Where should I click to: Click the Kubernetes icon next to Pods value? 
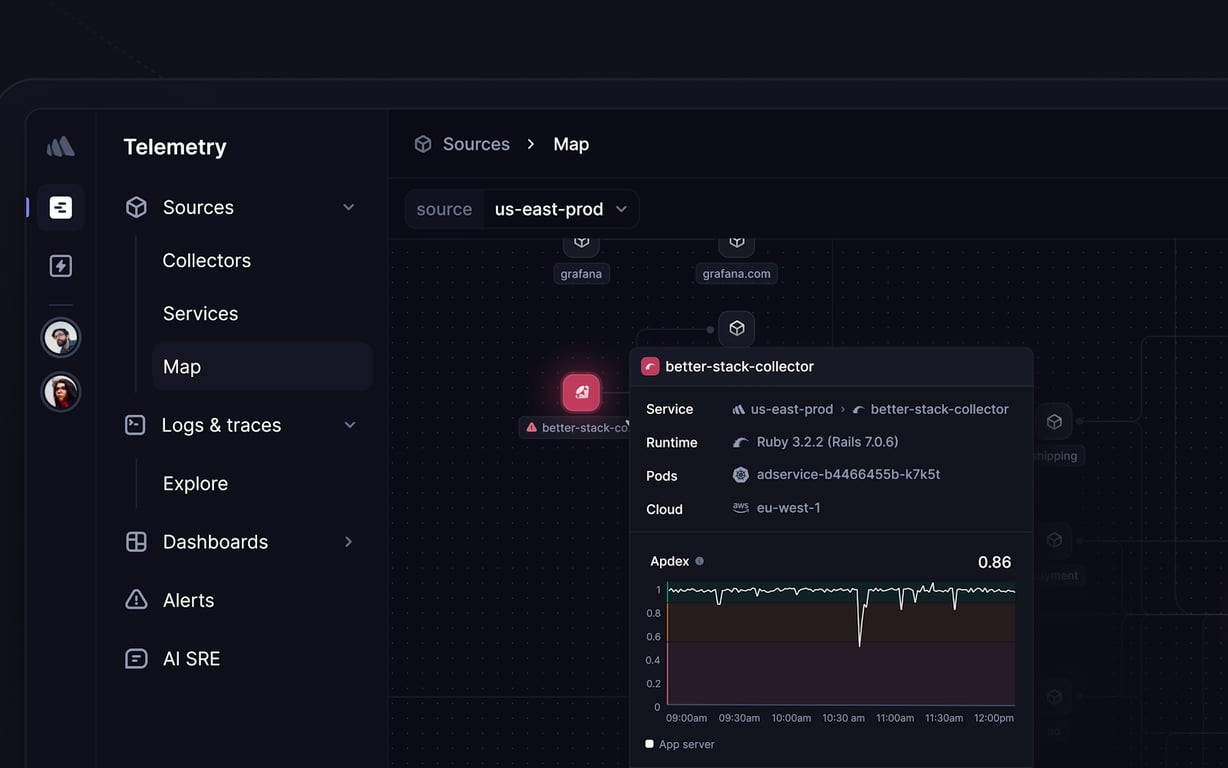pos(741,475)
